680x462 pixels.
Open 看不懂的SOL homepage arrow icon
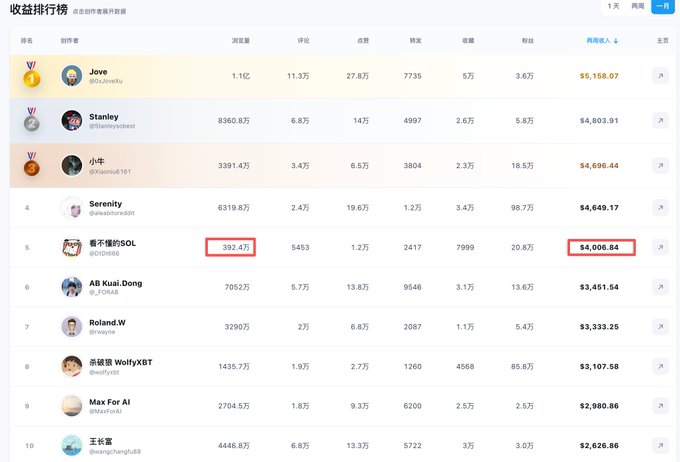pyautogui.click(x=660, y=247)
